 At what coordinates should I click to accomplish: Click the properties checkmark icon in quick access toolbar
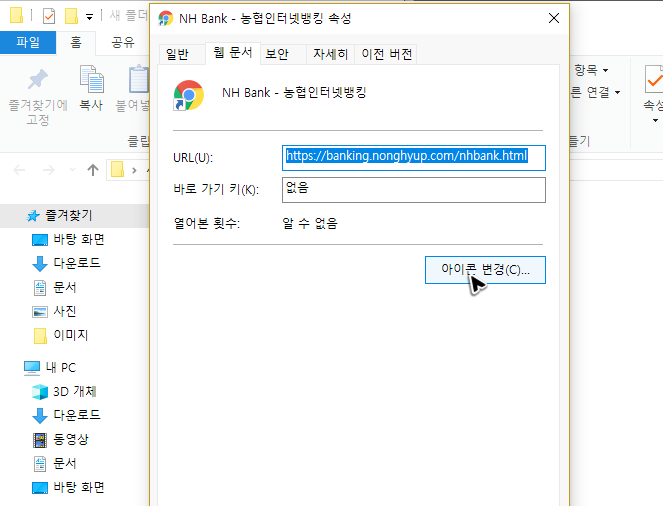(x=49, y=16)
